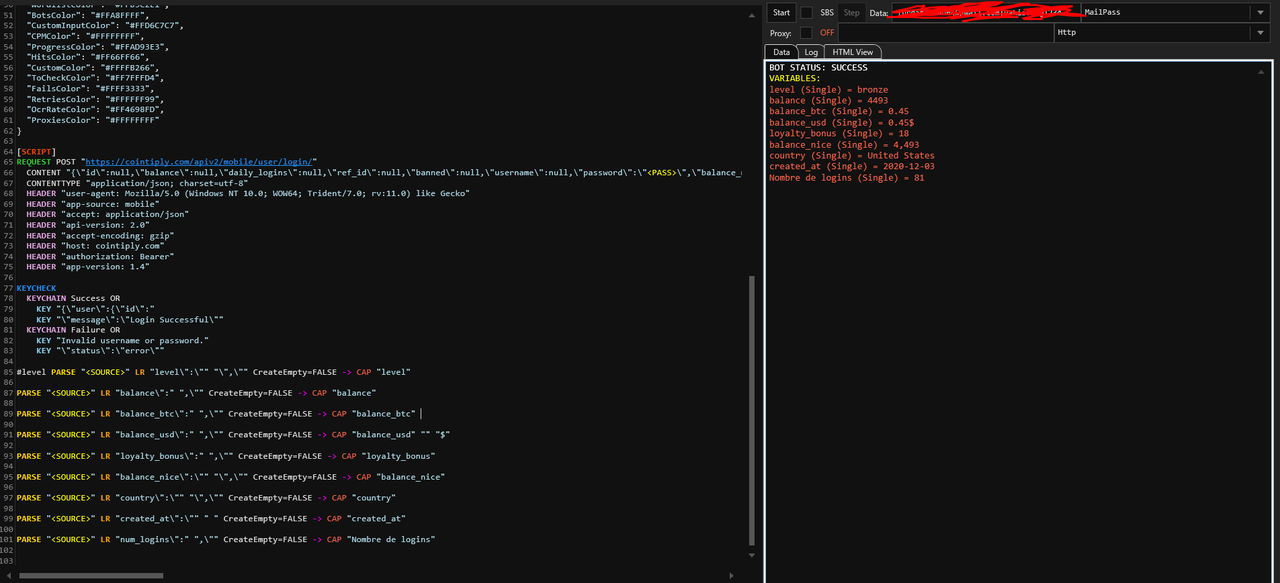Select the 'balance_nice (Single) = 4,493' variable
This screenshot has height=583, width=1280.
pos(844,145)
